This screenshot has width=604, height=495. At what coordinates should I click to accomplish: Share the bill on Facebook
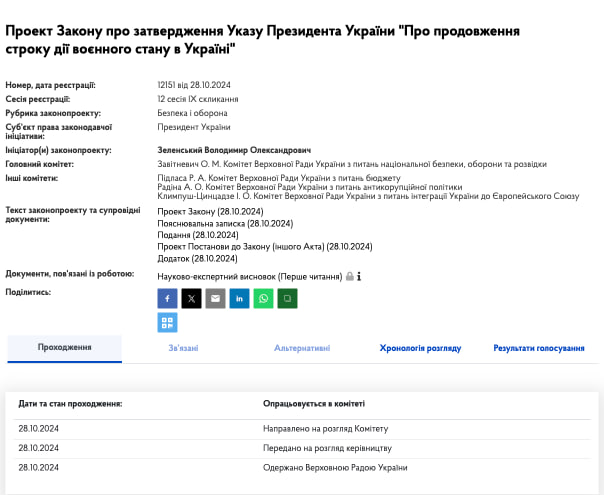167,298
